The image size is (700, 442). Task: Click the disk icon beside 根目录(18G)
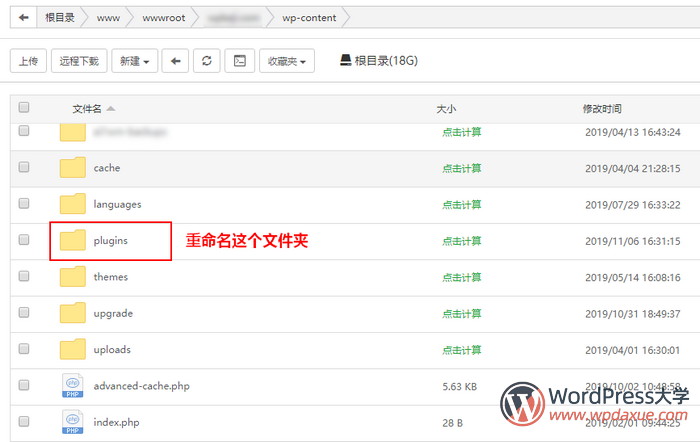coord(346,60)
